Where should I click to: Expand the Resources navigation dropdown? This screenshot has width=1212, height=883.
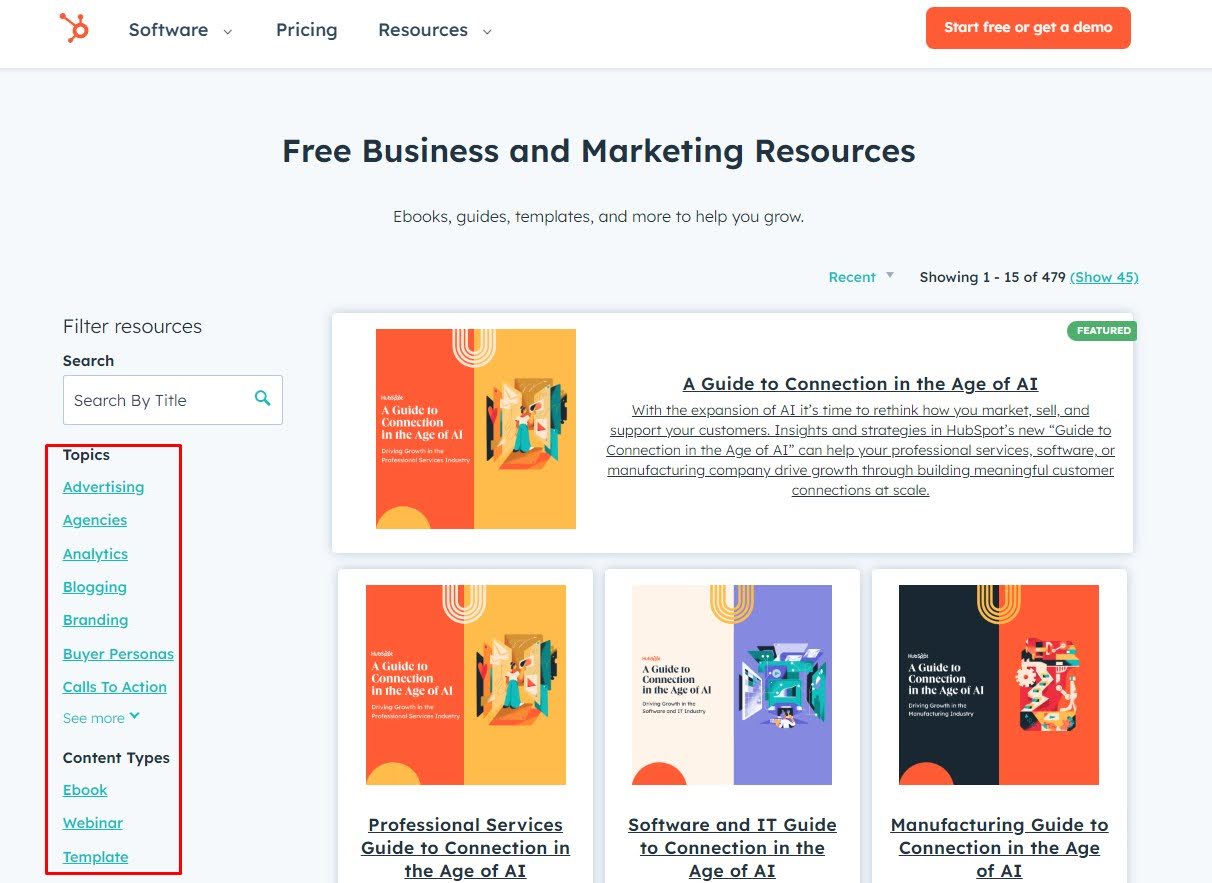pyautogui.click(x=434, y=30)
